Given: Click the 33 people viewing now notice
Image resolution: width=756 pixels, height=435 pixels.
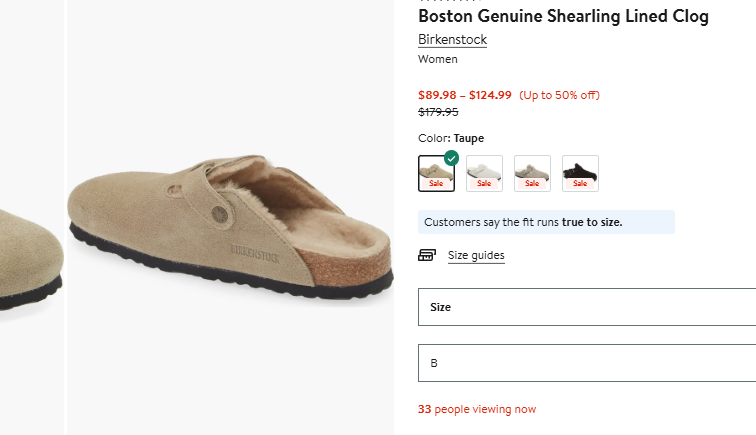Looking at the screenshot, I should click(x=477, y=409).
